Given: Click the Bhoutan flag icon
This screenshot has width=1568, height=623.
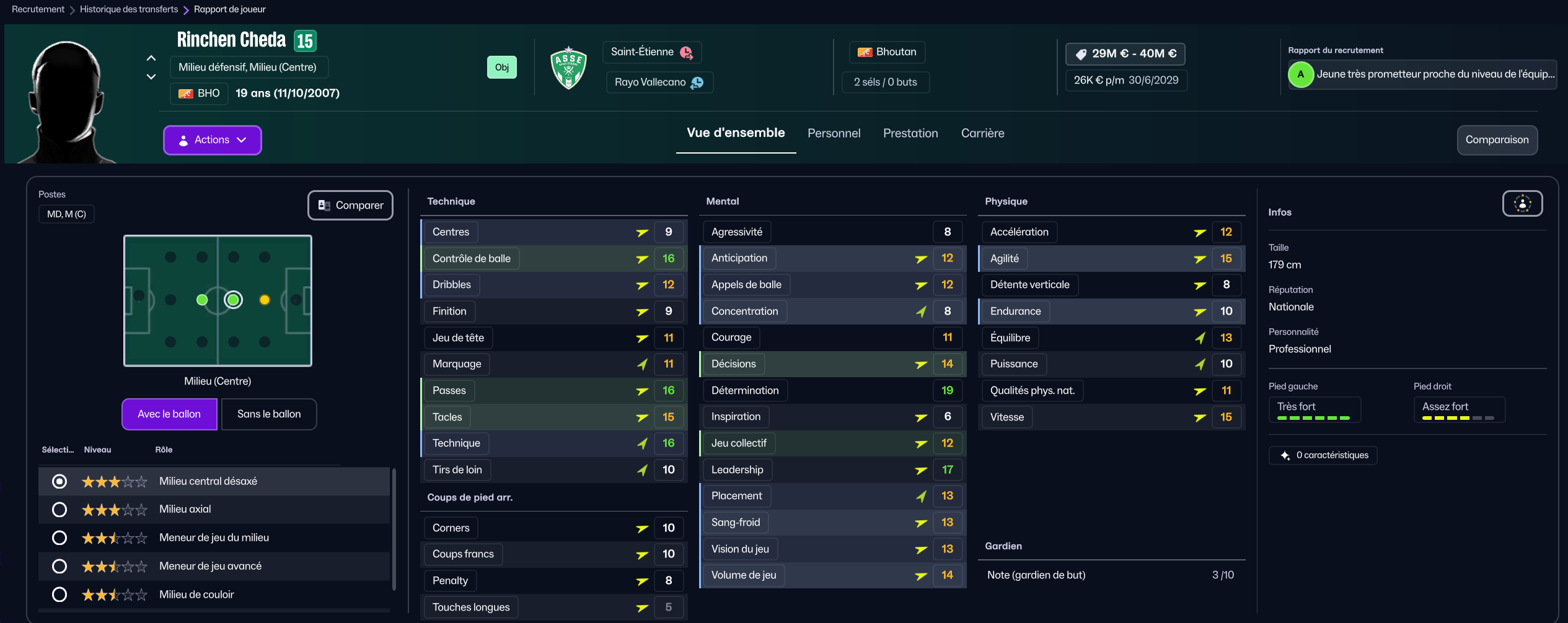Looking at the screenshot, I should (x=865, y=52).
